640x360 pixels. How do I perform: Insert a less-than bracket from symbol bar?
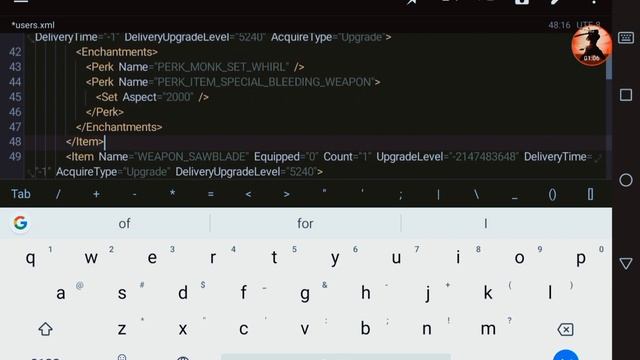(248, 194)
